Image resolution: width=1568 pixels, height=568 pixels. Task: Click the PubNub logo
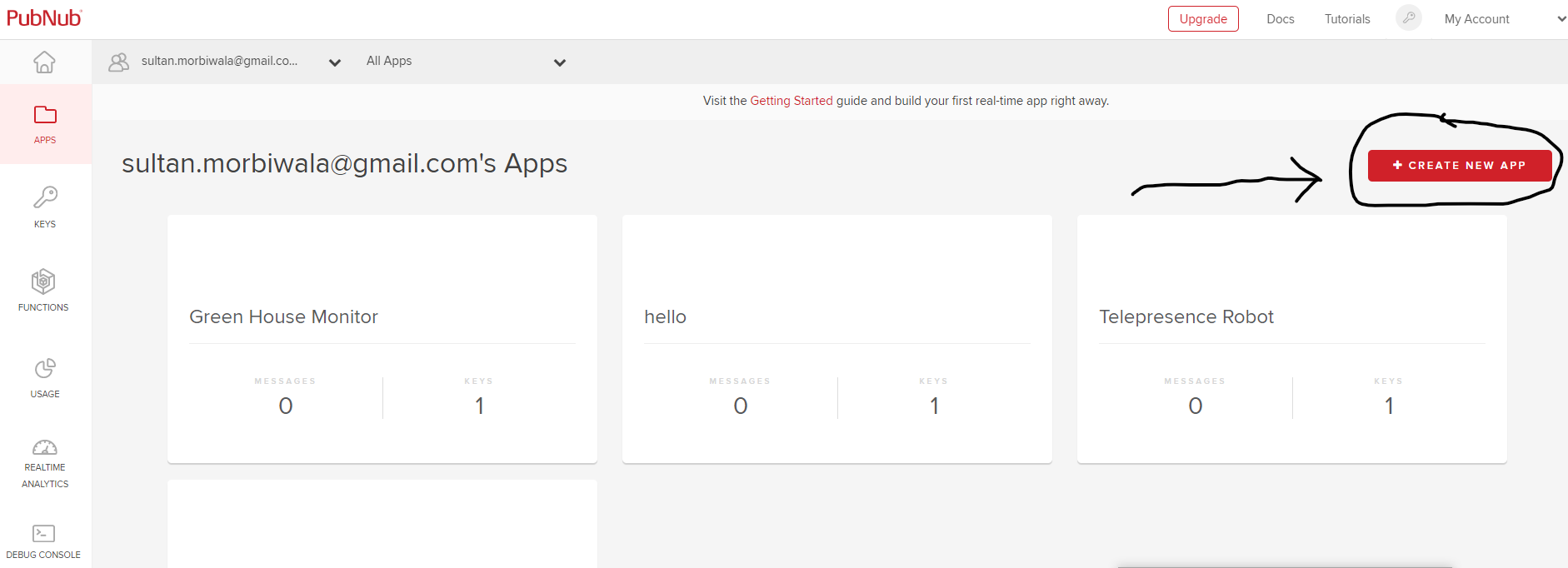pyautogui.click(x=44, y=17)
